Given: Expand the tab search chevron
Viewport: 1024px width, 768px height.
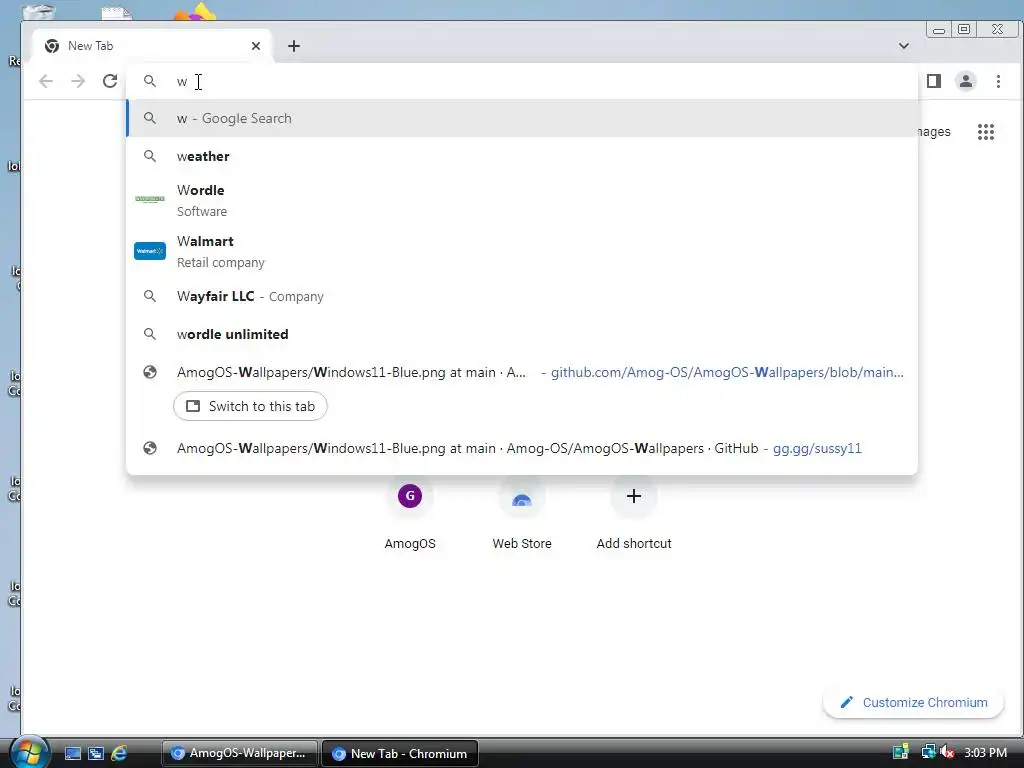Looking at the screenshot, I should pyautogui.click(x=904, y=46).
